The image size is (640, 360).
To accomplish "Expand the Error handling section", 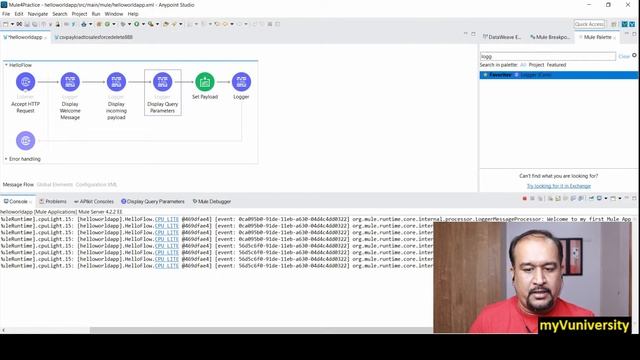I will coord(6,159).
